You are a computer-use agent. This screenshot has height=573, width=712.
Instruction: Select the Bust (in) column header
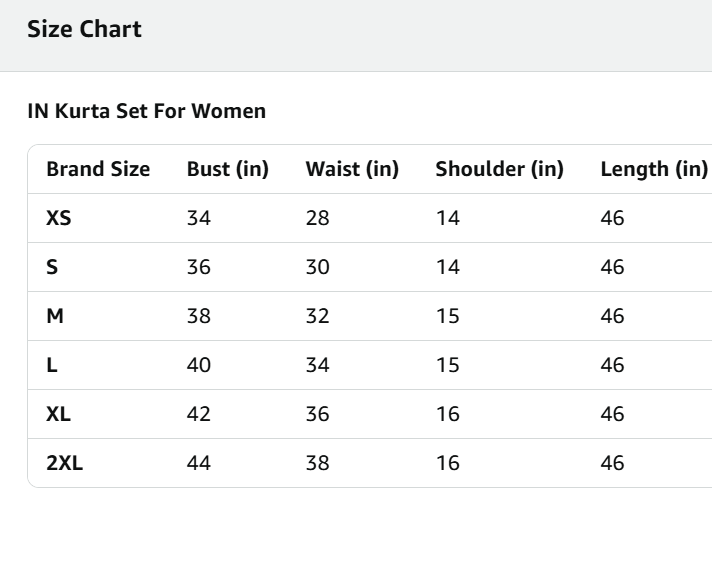[228, 169]
